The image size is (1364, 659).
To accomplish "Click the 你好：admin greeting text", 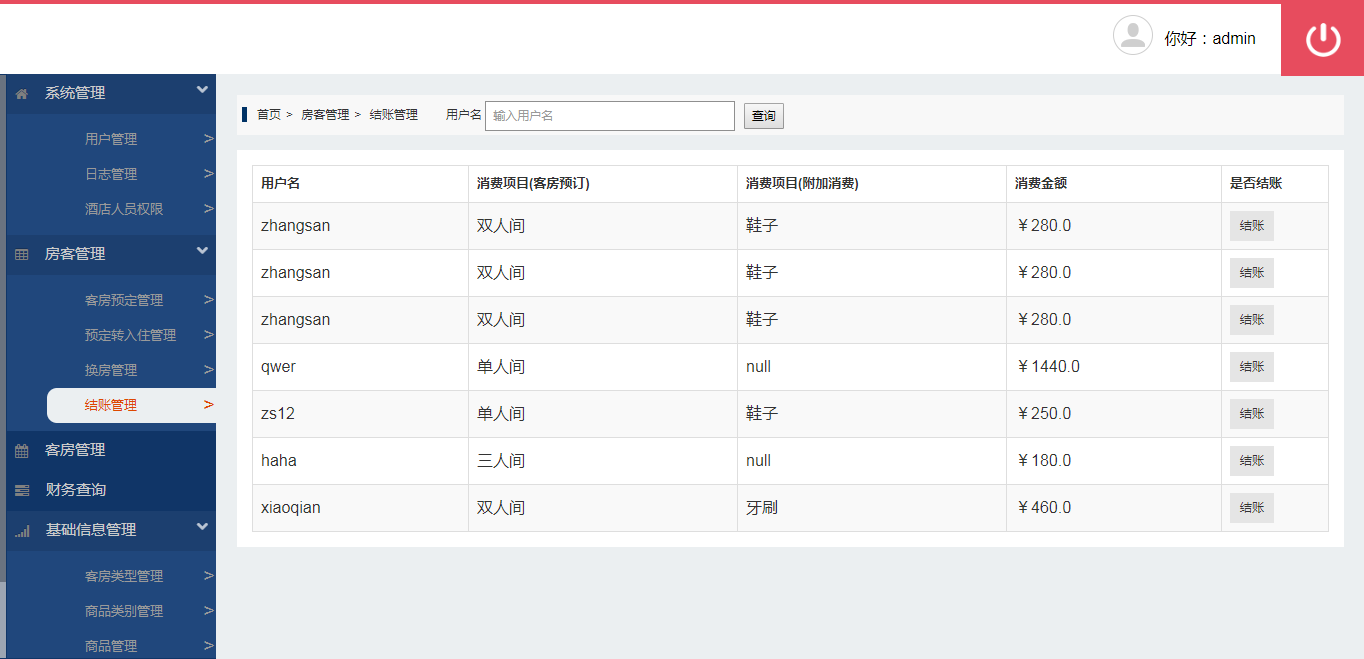I will (1210, 38).
